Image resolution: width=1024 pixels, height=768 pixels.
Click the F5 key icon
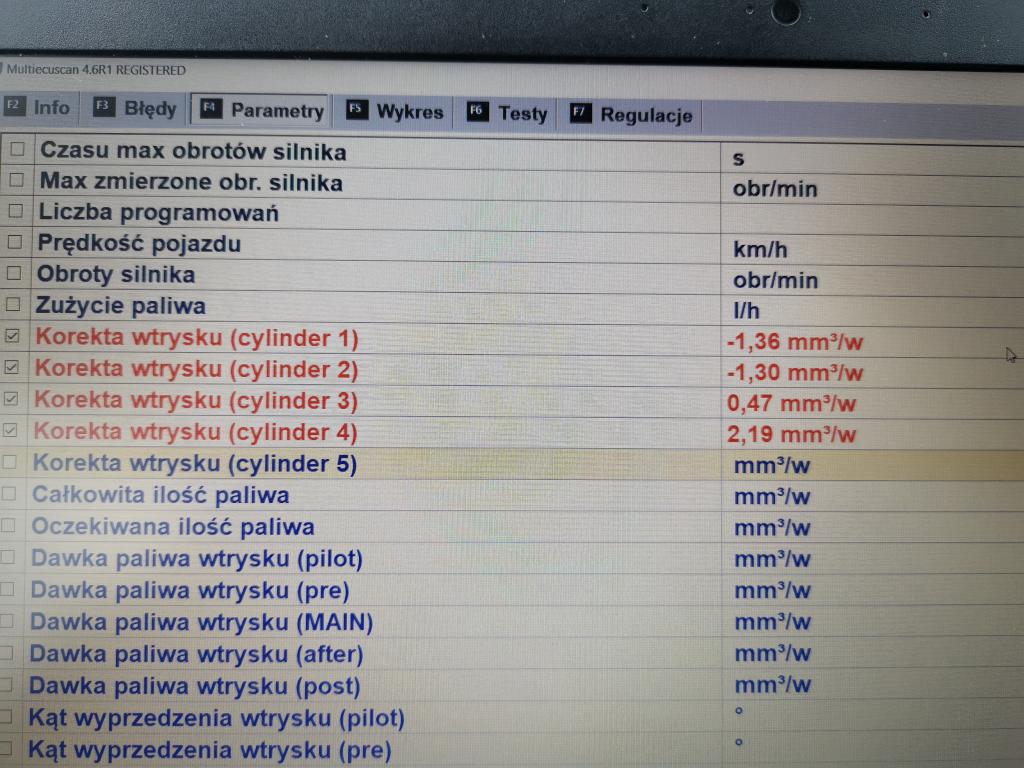coord(357,110)
